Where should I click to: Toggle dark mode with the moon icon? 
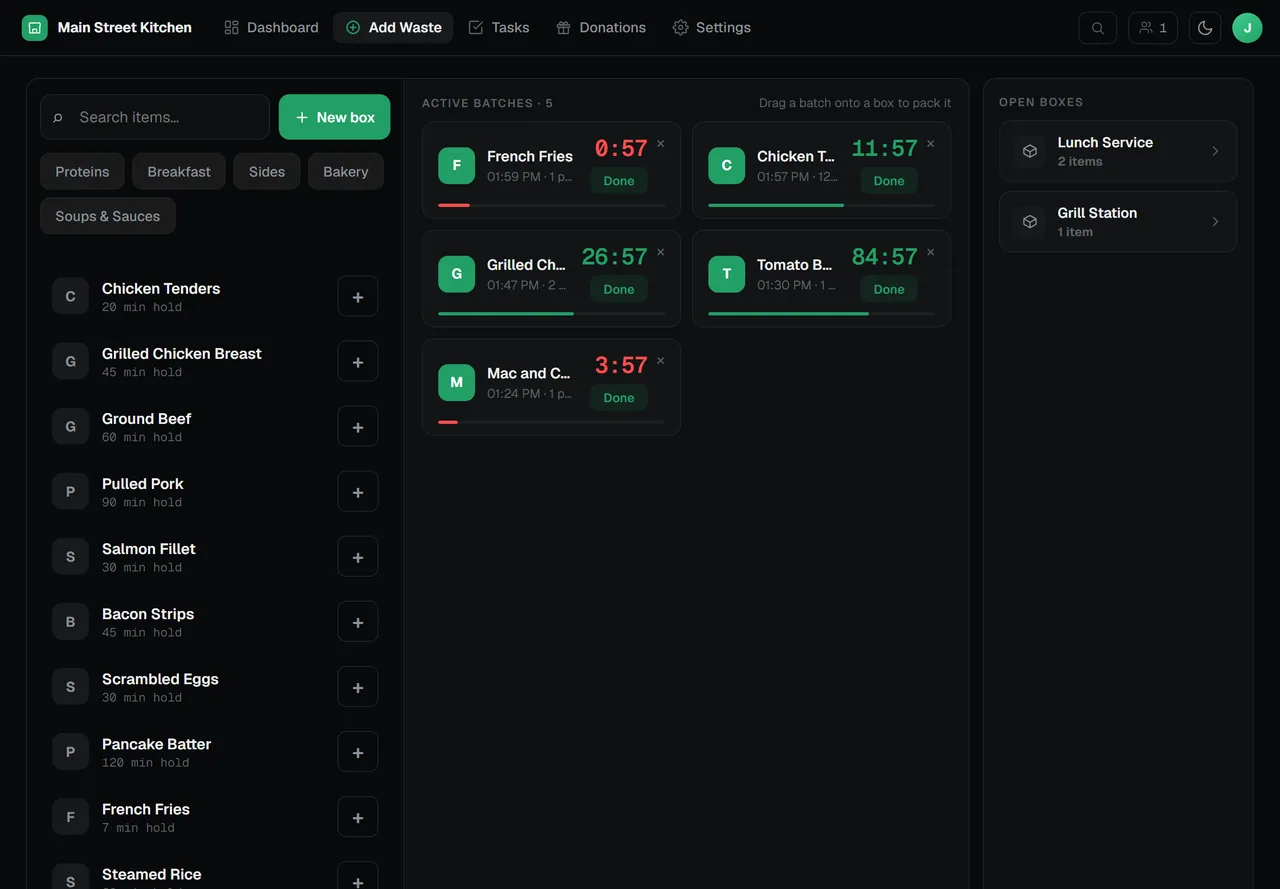pyautogui.click(x=1205, y=28)
